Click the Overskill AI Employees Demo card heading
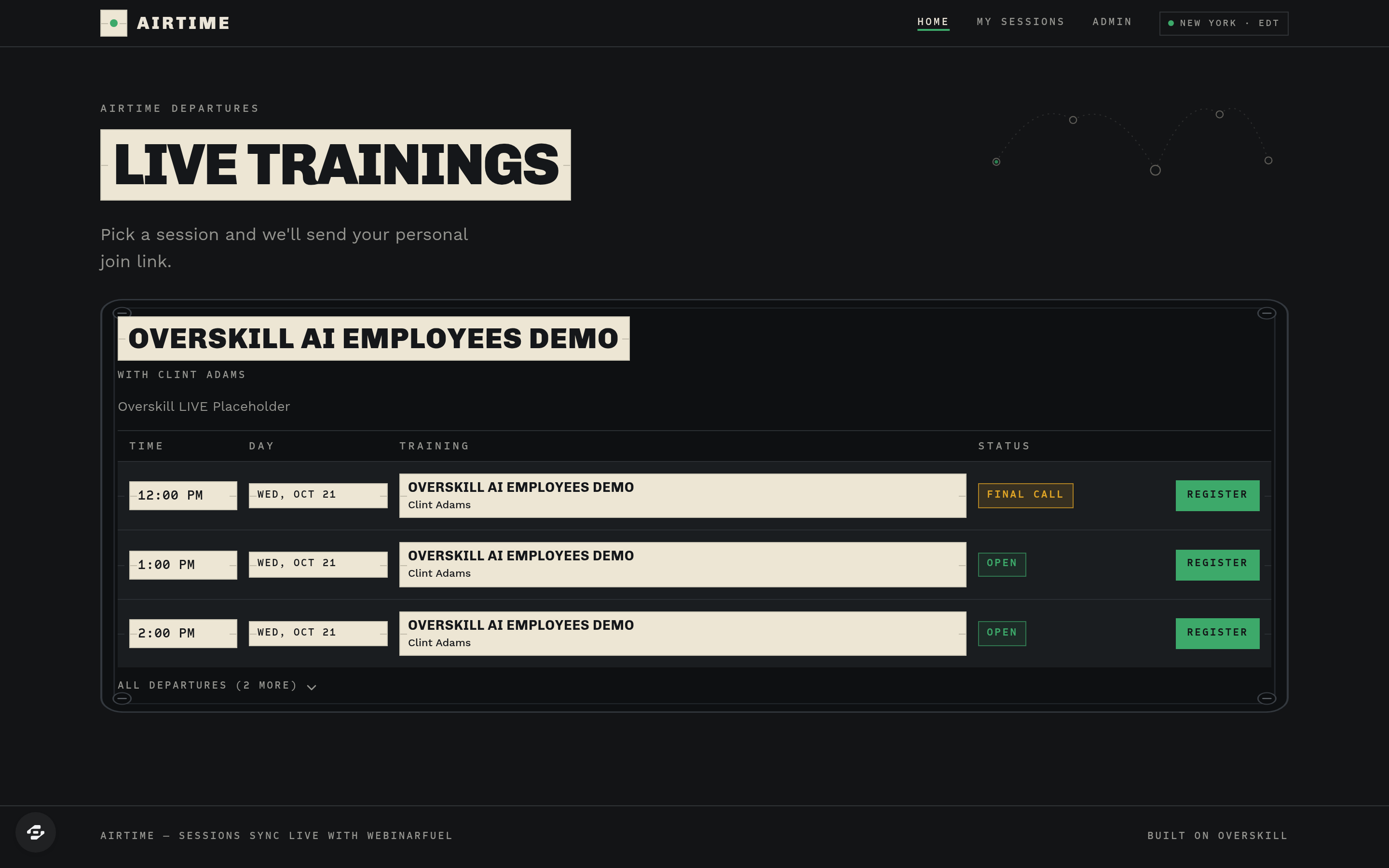Image resolution: width=1389 pixels, height=868 pixels. pos(373,338)
